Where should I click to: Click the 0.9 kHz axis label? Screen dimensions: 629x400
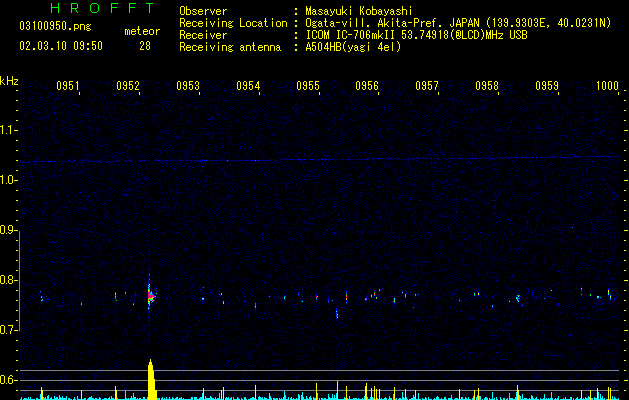(x=8, y=230)
